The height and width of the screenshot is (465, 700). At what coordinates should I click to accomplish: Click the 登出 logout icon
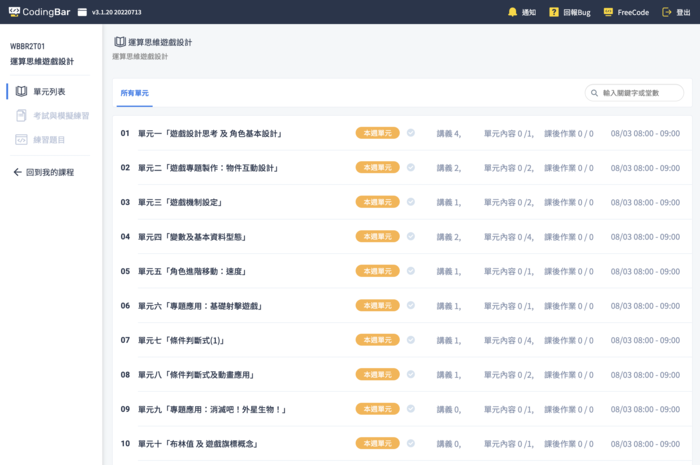[667, 12]
